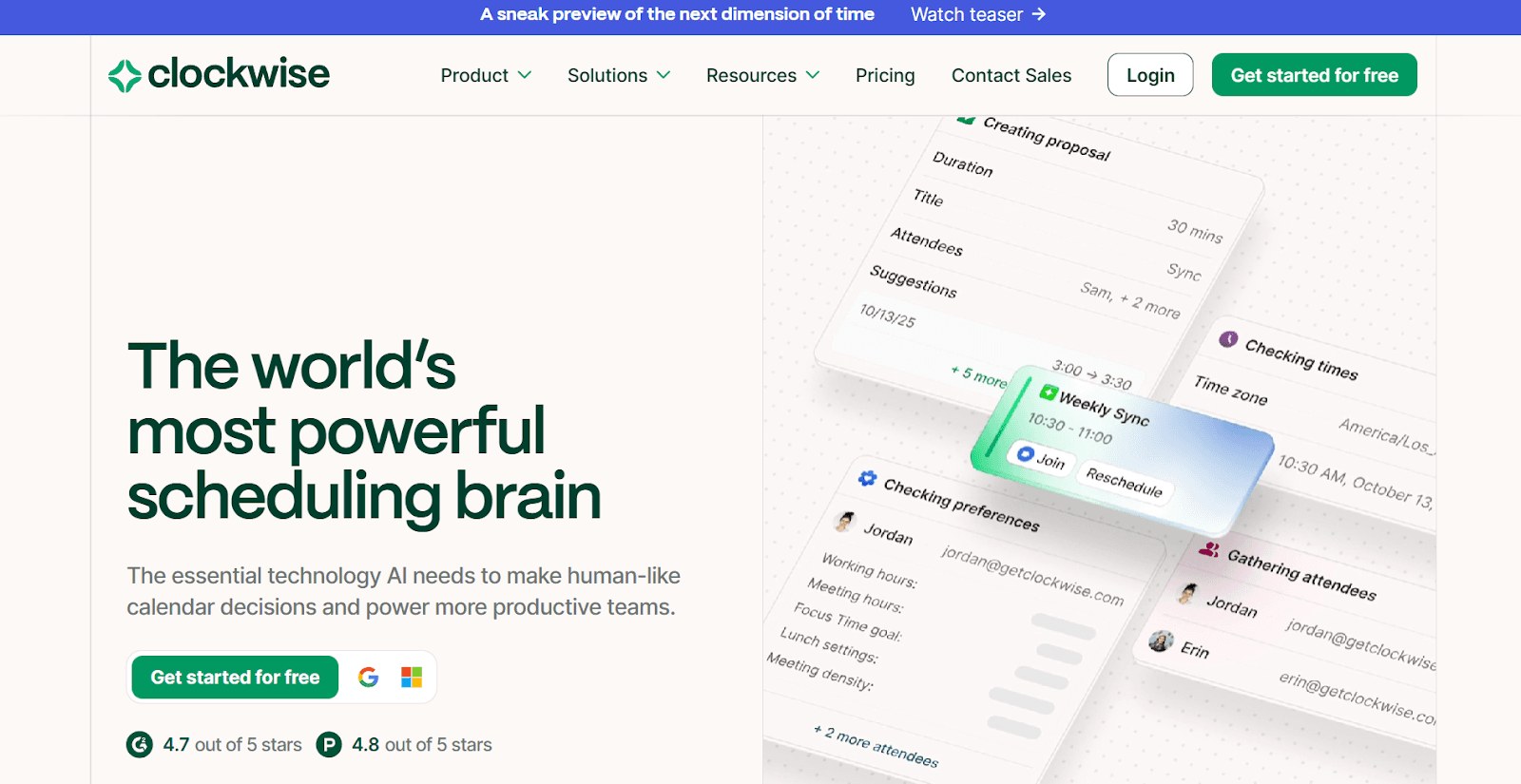This screenshot has height=784, width=1521.
Task: Click Erin's avatar under Gathering attendees
Action: click(1161, 641)
